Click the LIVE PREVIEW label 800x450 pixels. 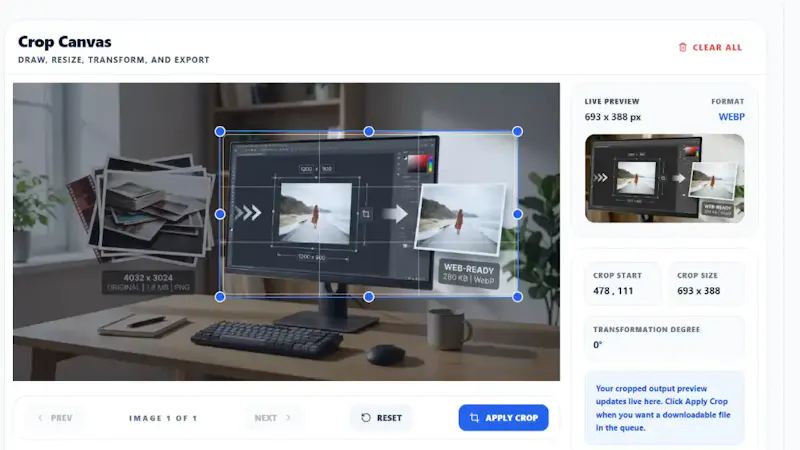pyautogui.click(x=612, y=102)
